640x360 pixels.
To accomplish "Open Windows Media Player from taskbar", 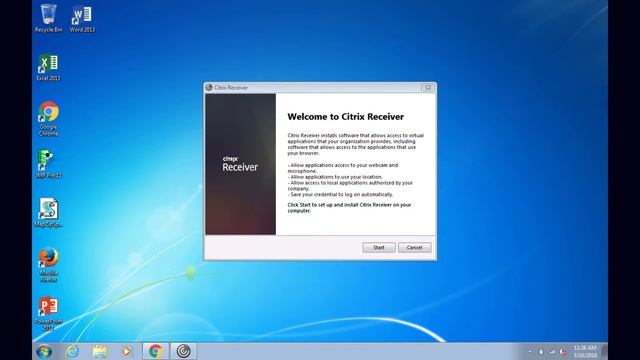I will pyautogui.click(x=127, y=351).
